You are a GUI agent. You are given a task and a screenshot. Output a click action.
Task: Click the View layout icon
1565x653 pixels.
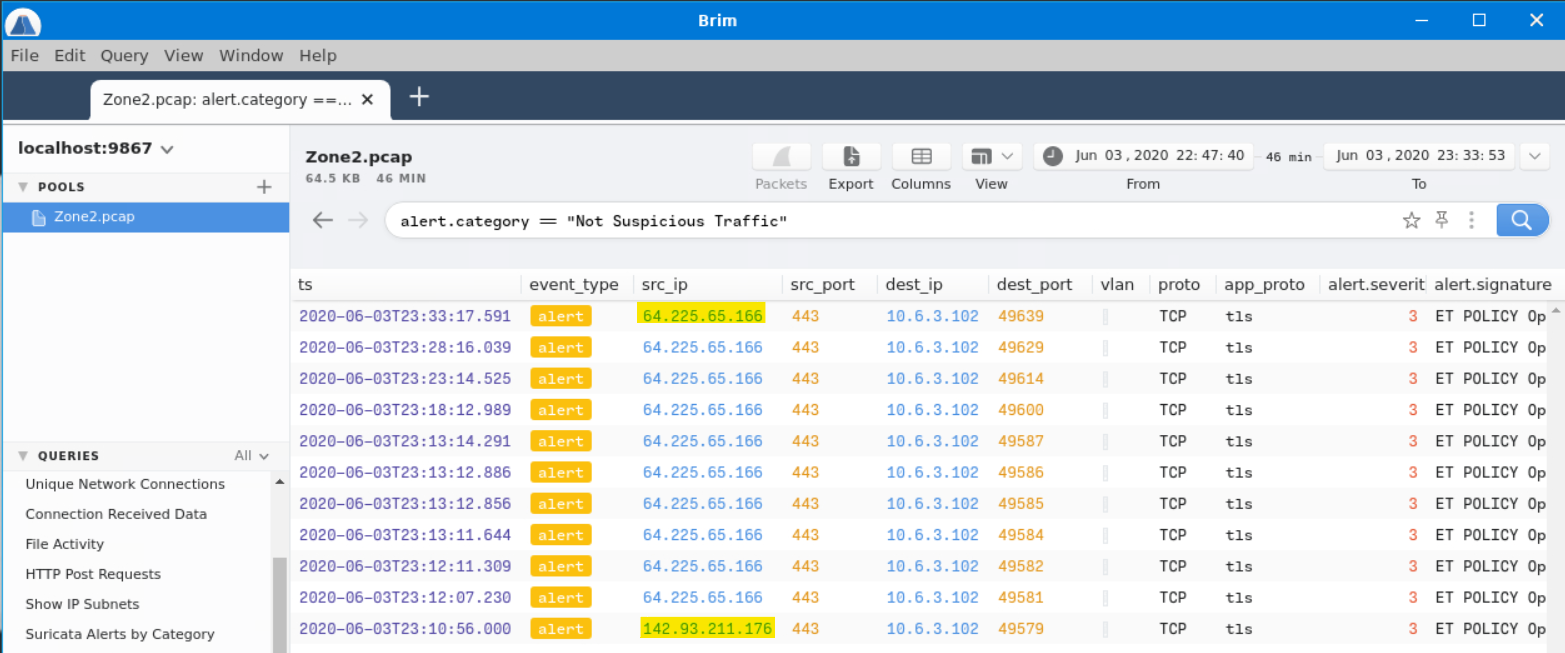pos(981,156)
